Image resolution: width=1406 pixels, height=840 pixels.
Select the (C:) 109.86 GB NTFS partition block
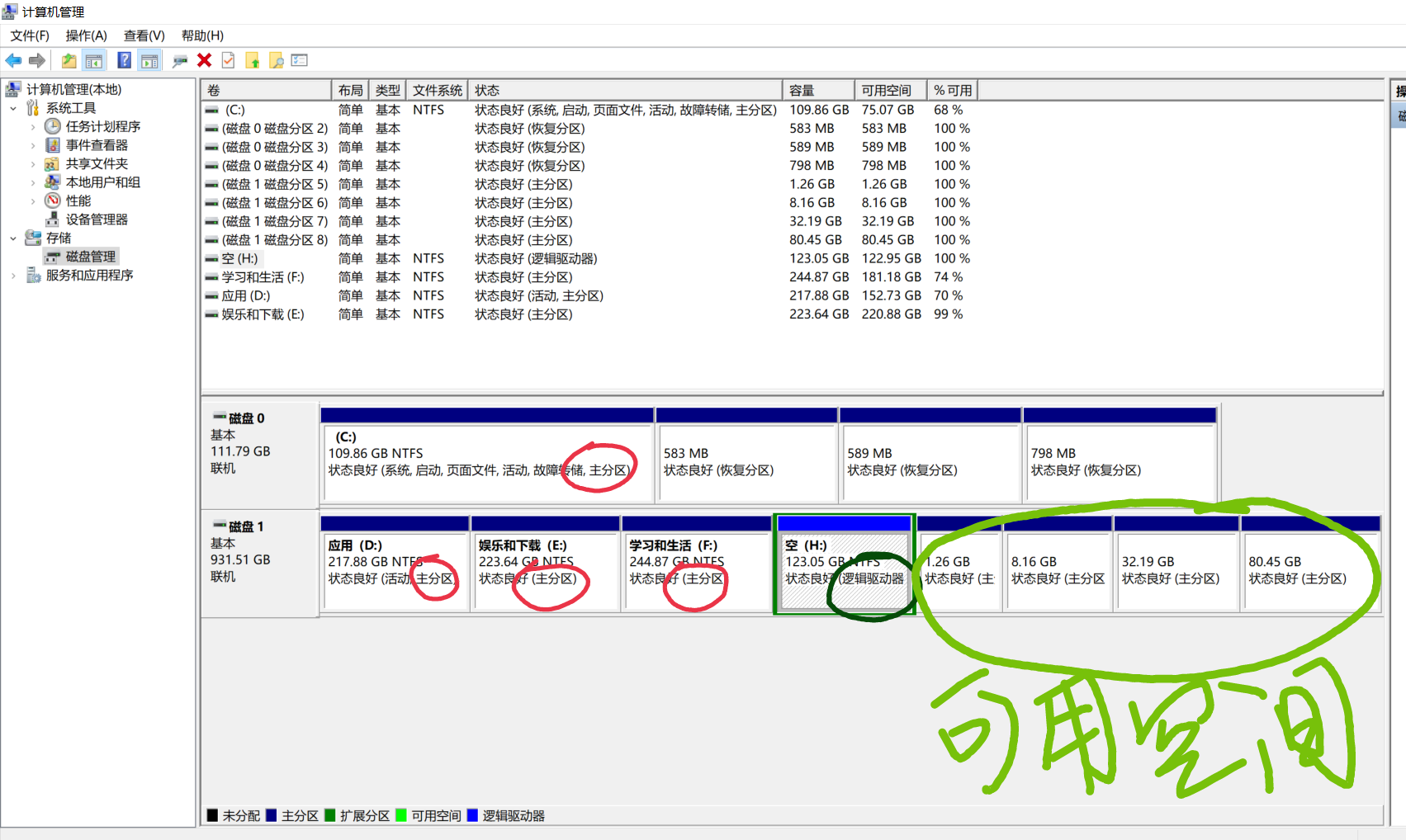coord(487,454)
